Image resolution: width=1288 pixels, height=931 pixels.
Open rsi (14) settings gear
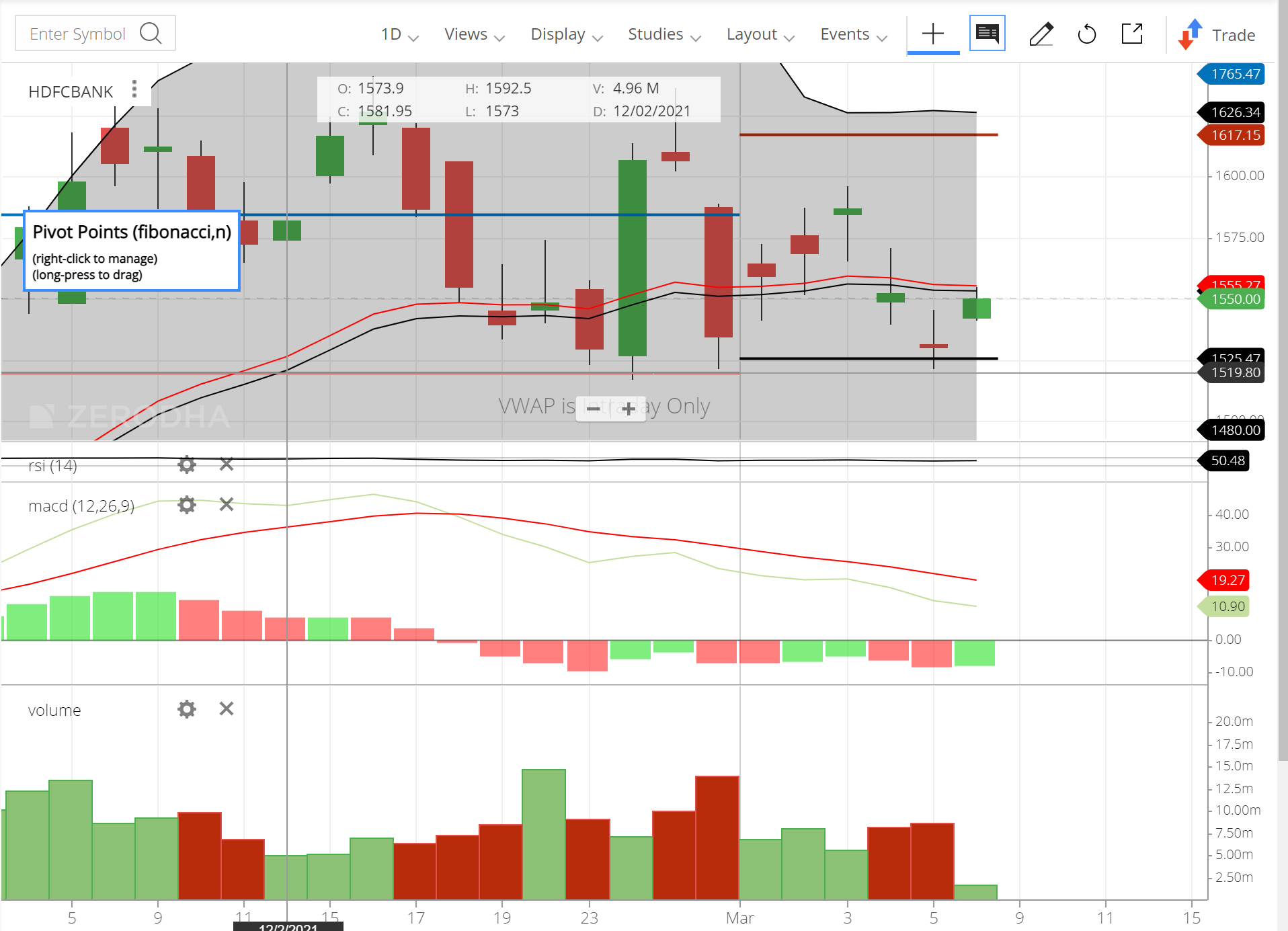click(x=187, y=464)
